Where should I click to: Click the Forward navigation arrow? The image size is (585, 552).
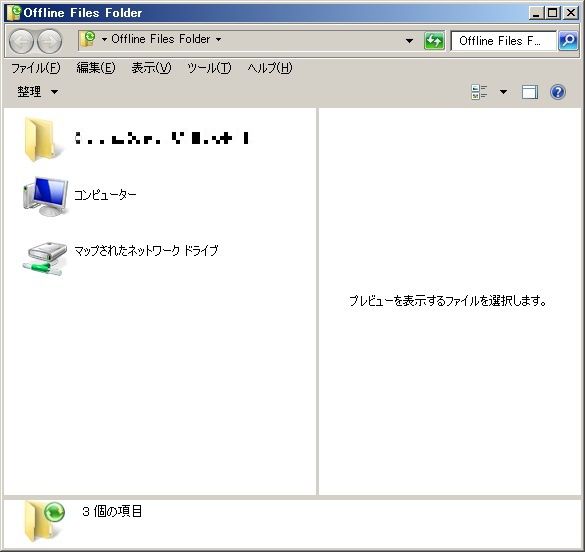click(x=50, y=41)
